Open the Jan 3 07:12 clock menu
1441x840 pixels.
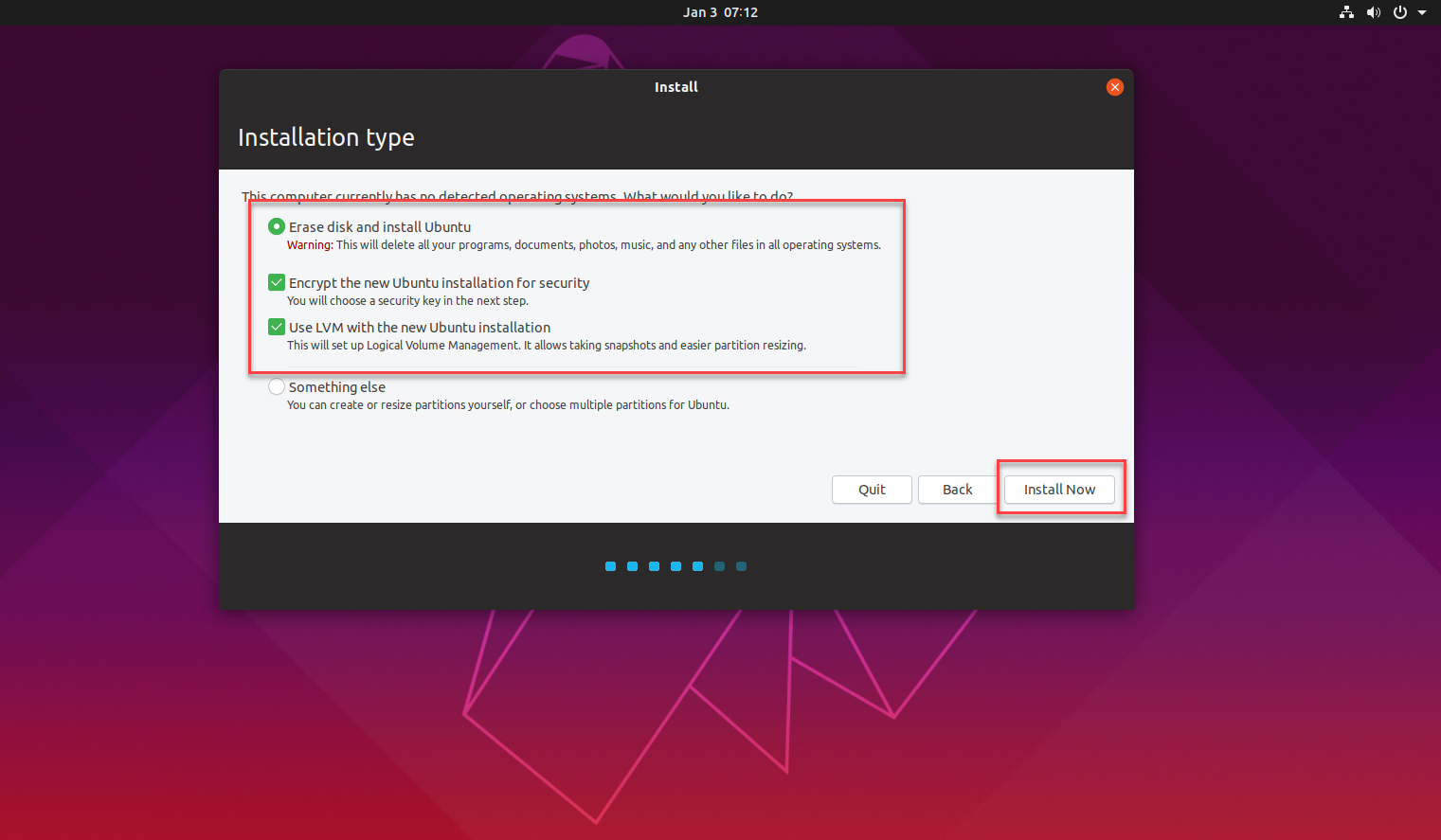point(720,12)
